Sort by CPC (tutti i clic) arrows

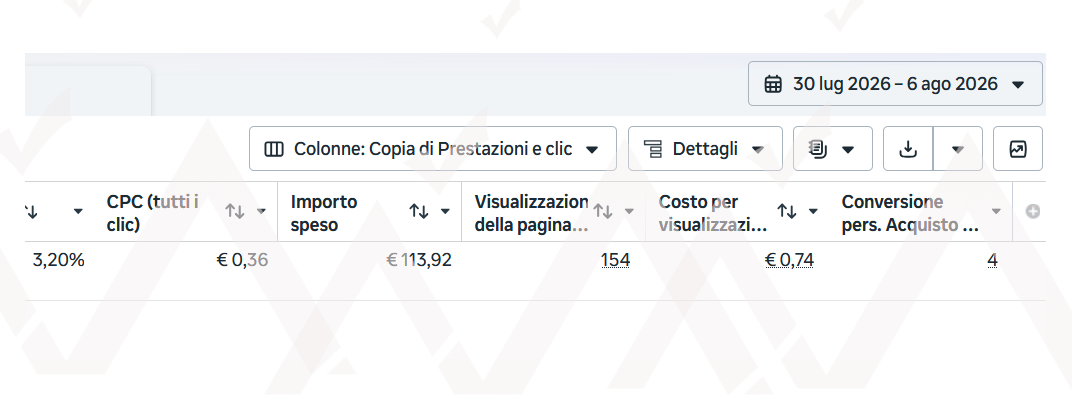click(x=235, y=212)
